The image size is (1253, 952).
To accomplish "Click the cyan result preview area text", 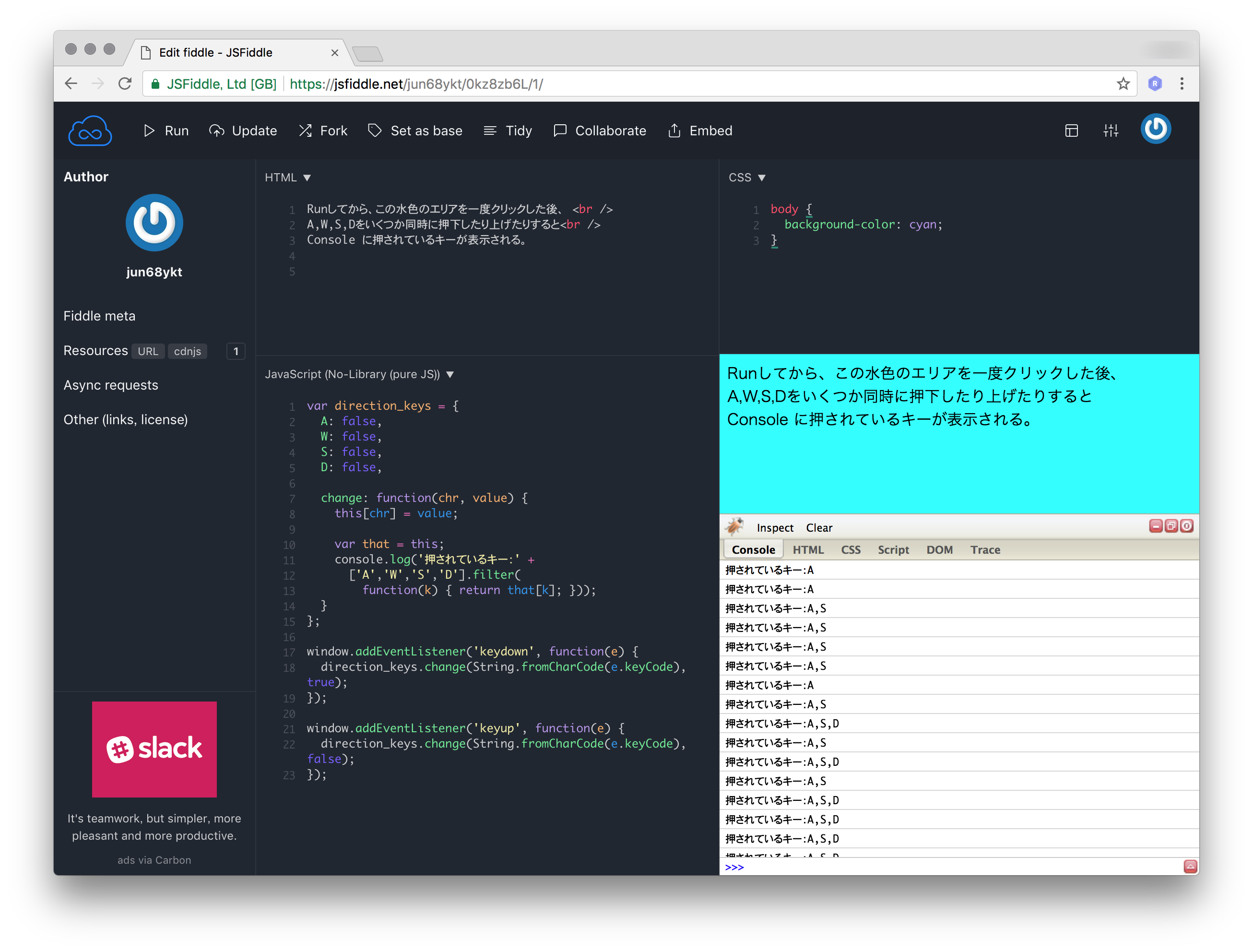I will click(922, 396).
